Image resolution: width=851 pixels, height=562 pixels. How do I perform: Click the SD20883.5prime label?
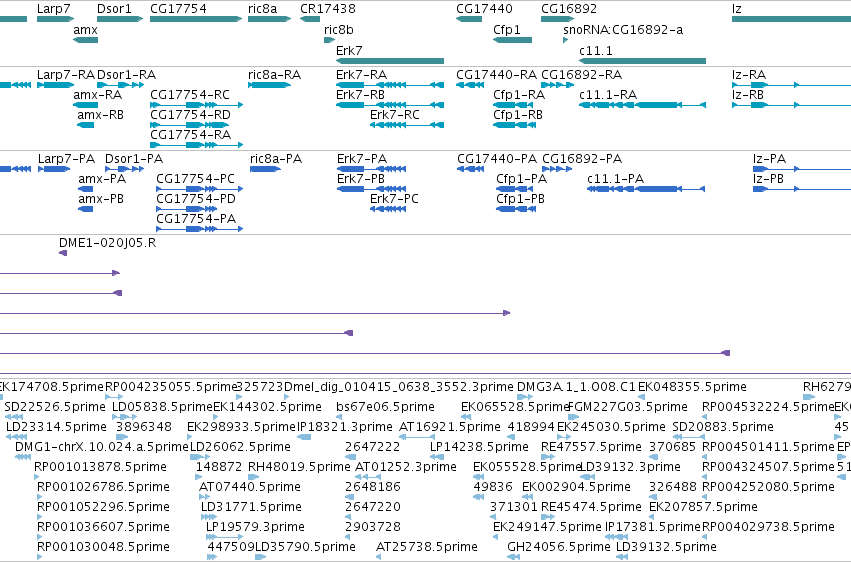(723, 427)
